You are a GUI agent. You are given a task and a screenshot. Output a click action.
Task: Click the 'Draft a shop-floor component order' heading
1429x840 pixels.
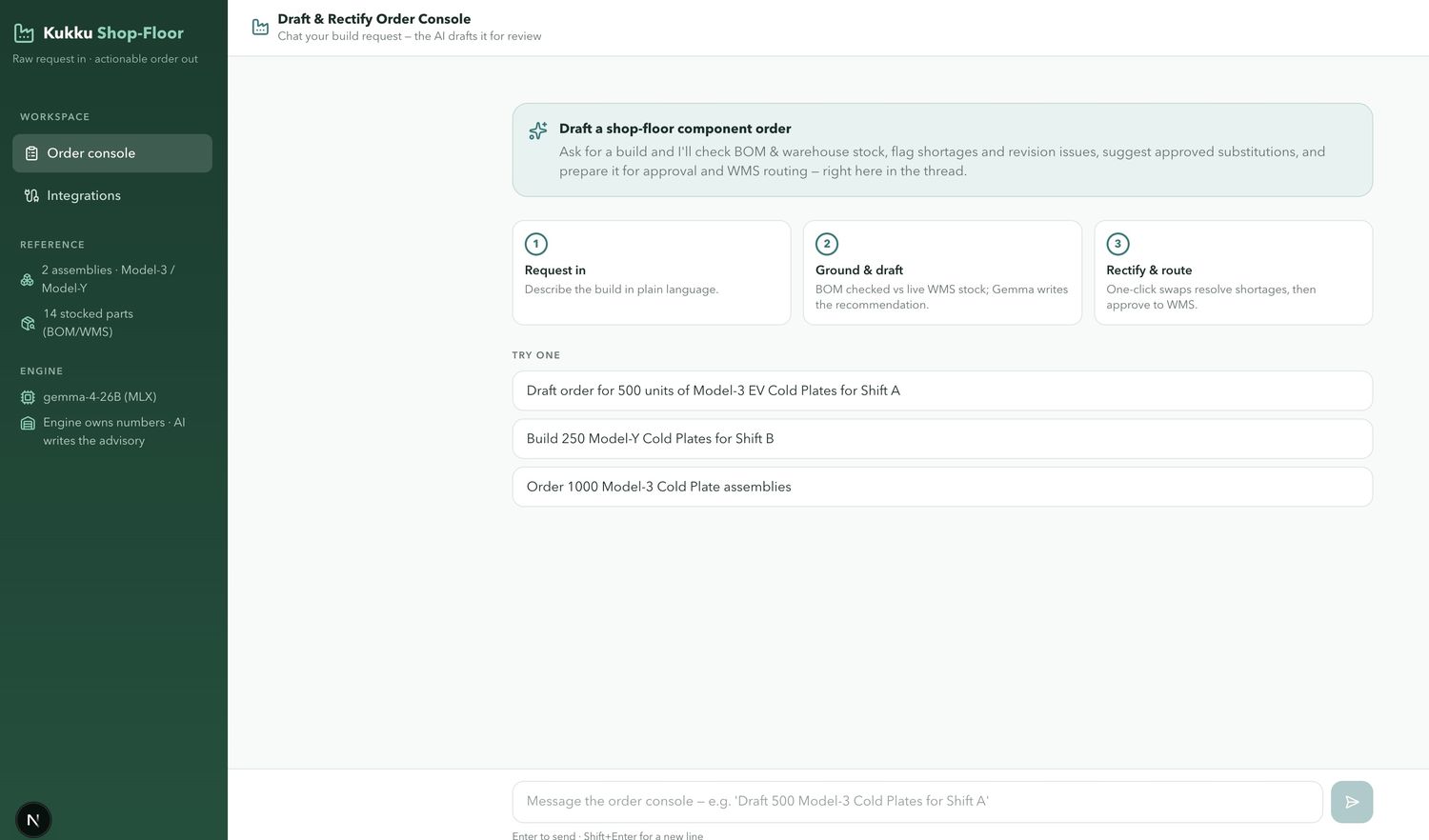675,129
